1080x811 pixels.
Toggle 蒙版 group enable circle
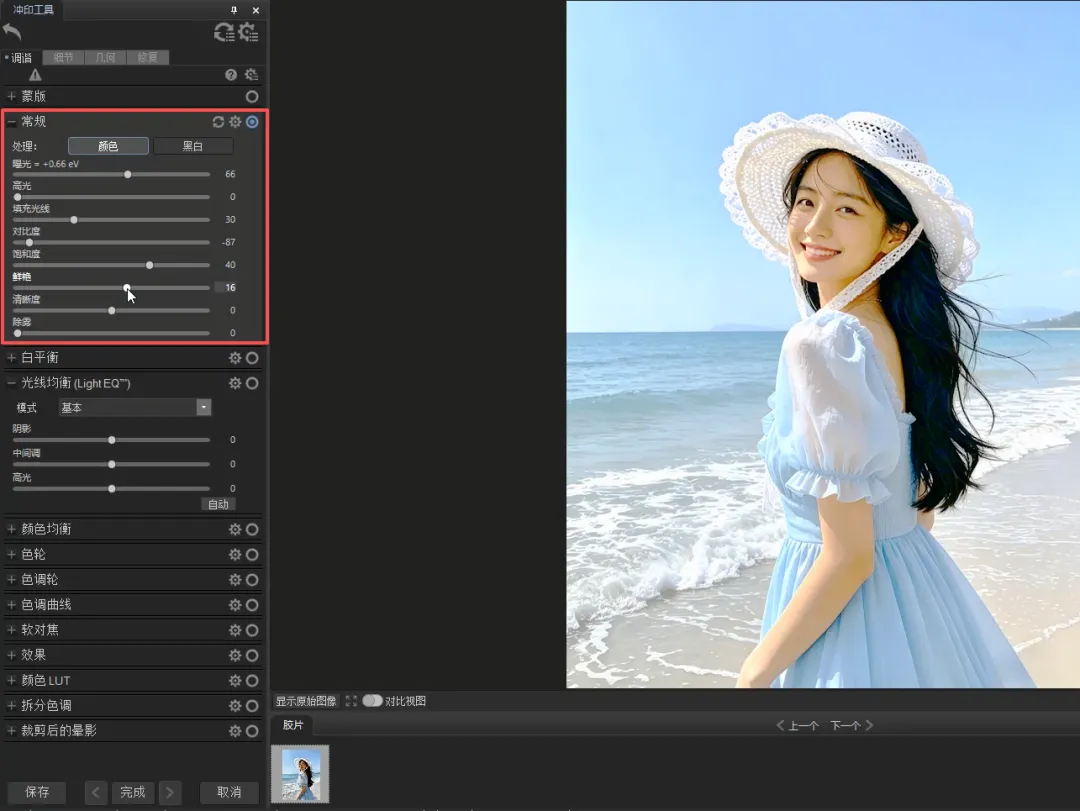coord(252,96)
